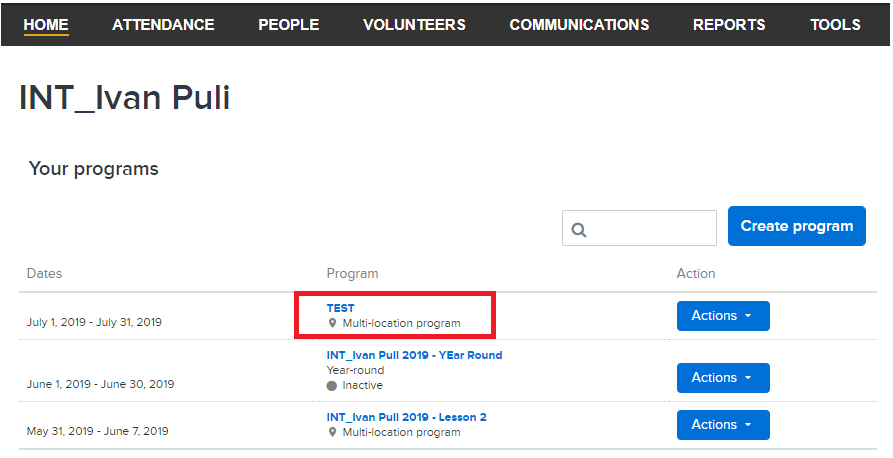Viewport: 893px width, 458px height.
Task: Focus the program search input field
Action: click(x=639, y=228)
